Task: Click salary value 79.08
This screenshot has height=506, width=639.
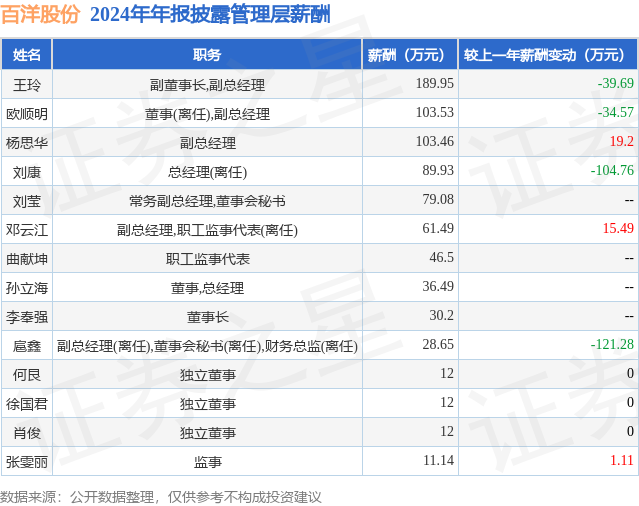Action: click(438, 199)
